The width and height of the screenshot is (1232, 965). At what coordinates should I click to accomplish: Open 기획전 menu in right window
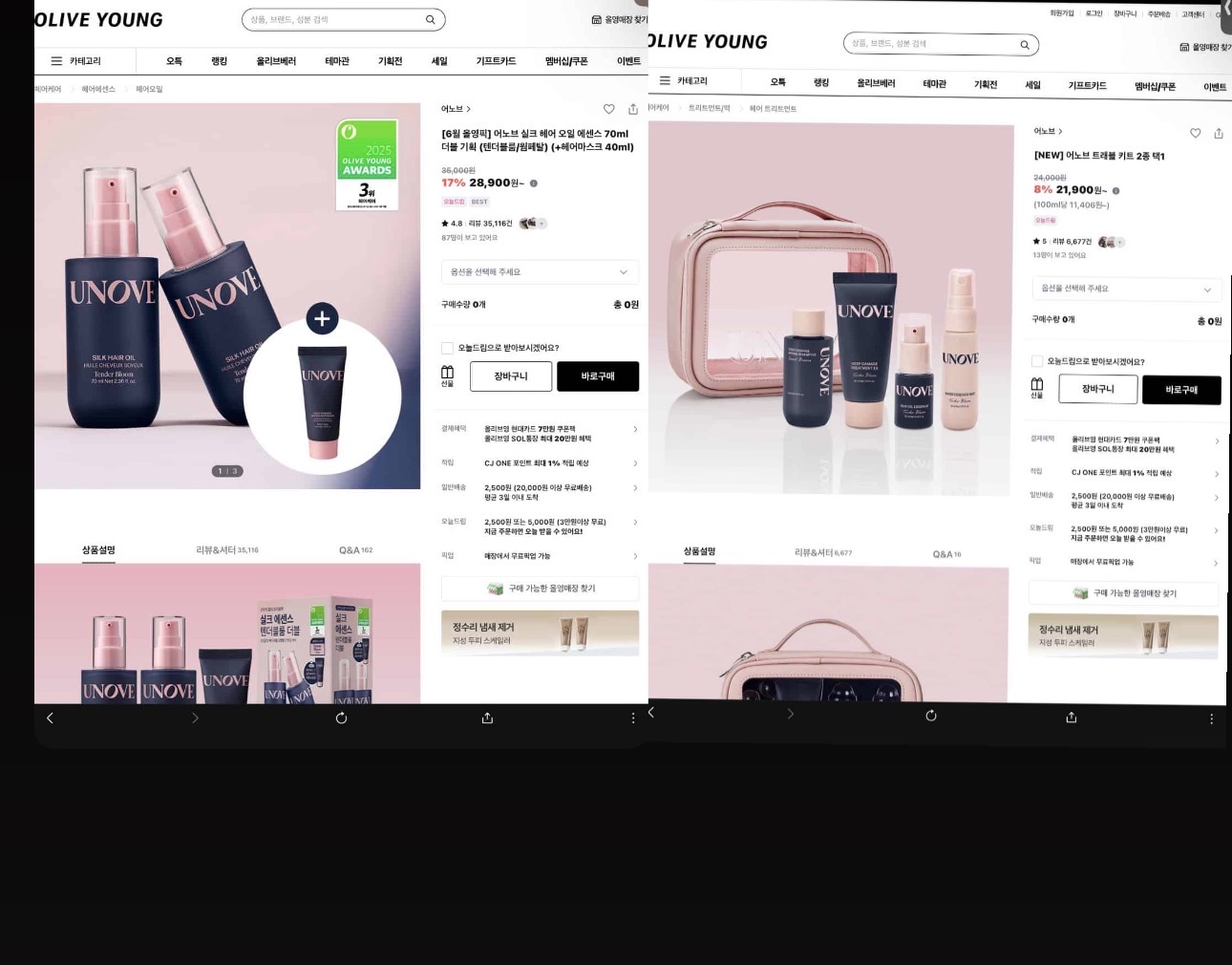pyautogui.click(x=986, y=85)
